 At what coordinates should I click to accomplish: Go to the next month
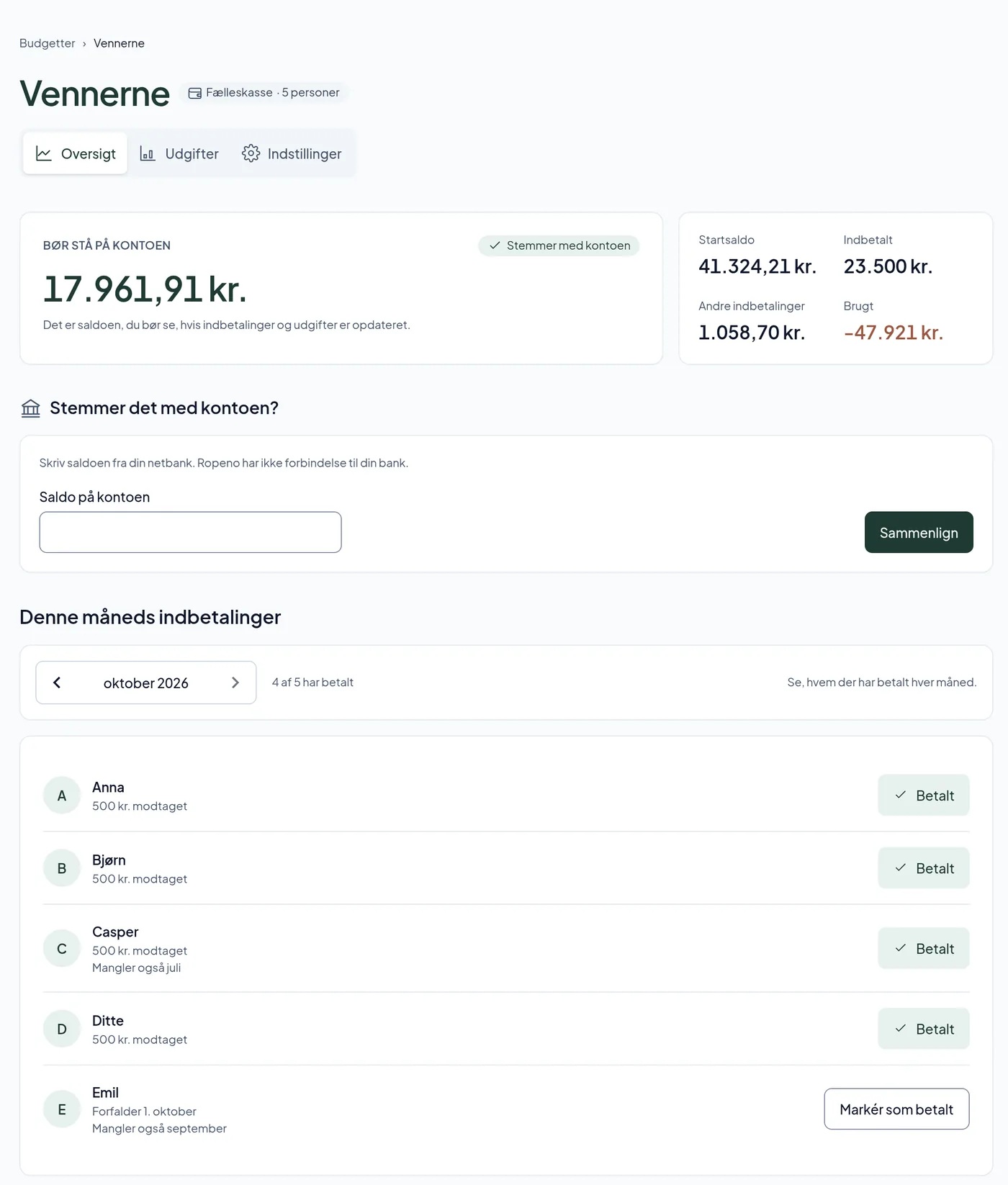pos(235,682)
